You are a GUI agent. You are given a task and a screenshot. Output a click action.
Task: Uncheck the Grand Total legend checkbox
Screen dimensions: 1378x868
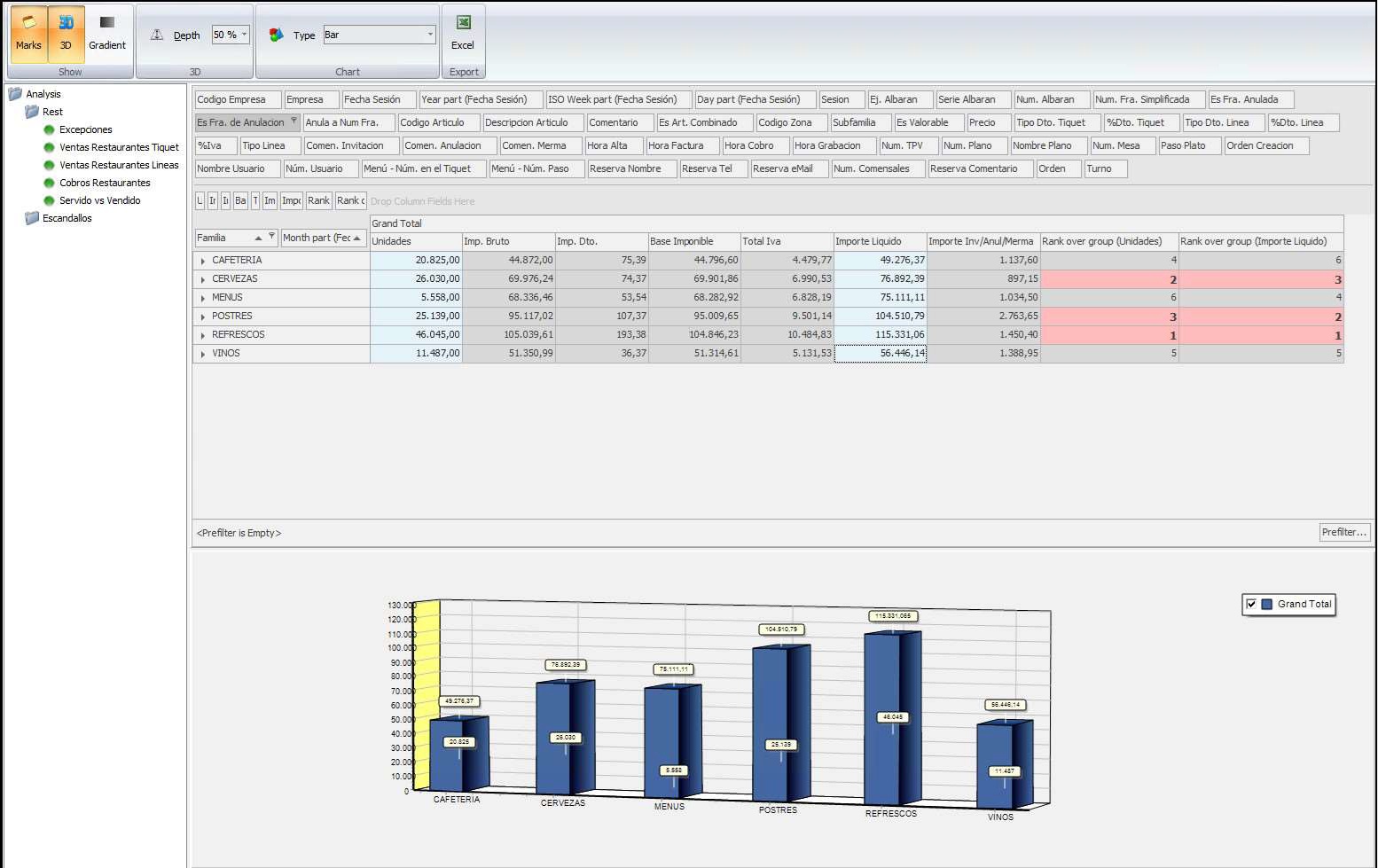pyautogui.click(x=1251, y=605)
